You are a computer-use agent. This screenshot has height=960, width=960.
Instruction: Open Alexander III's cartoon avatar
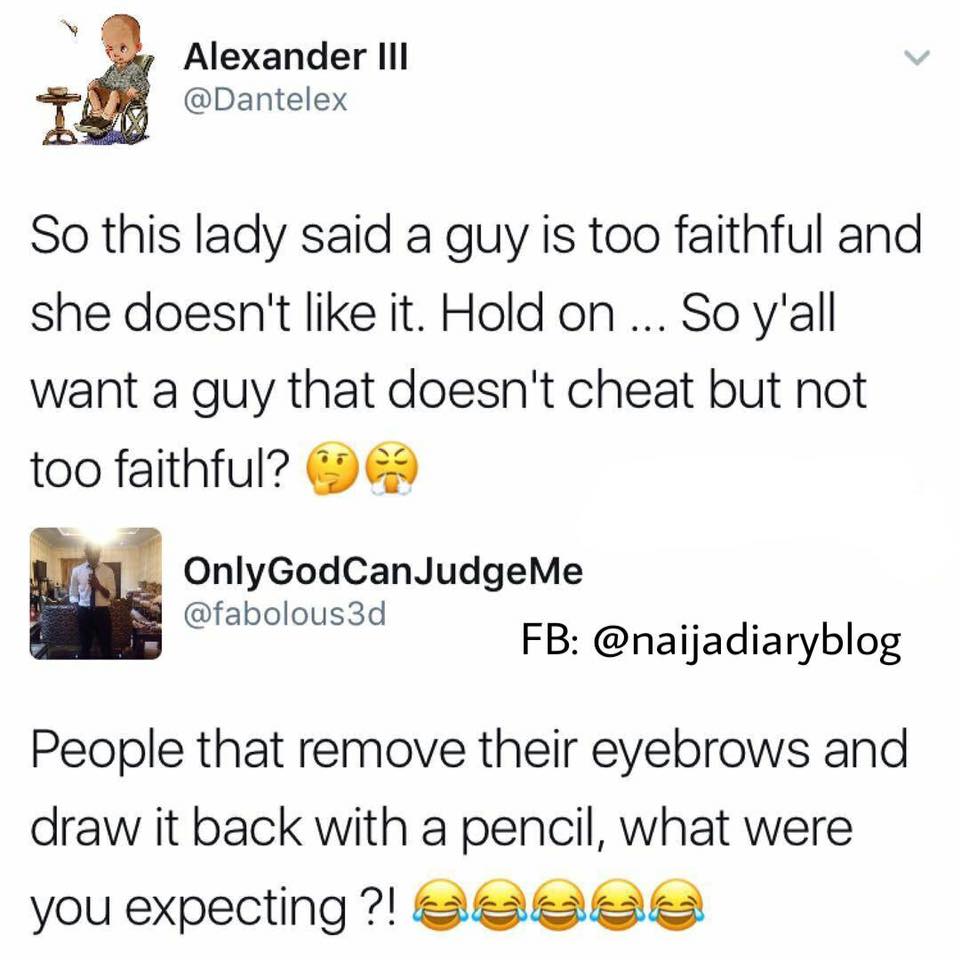click(x=95, y=80)
